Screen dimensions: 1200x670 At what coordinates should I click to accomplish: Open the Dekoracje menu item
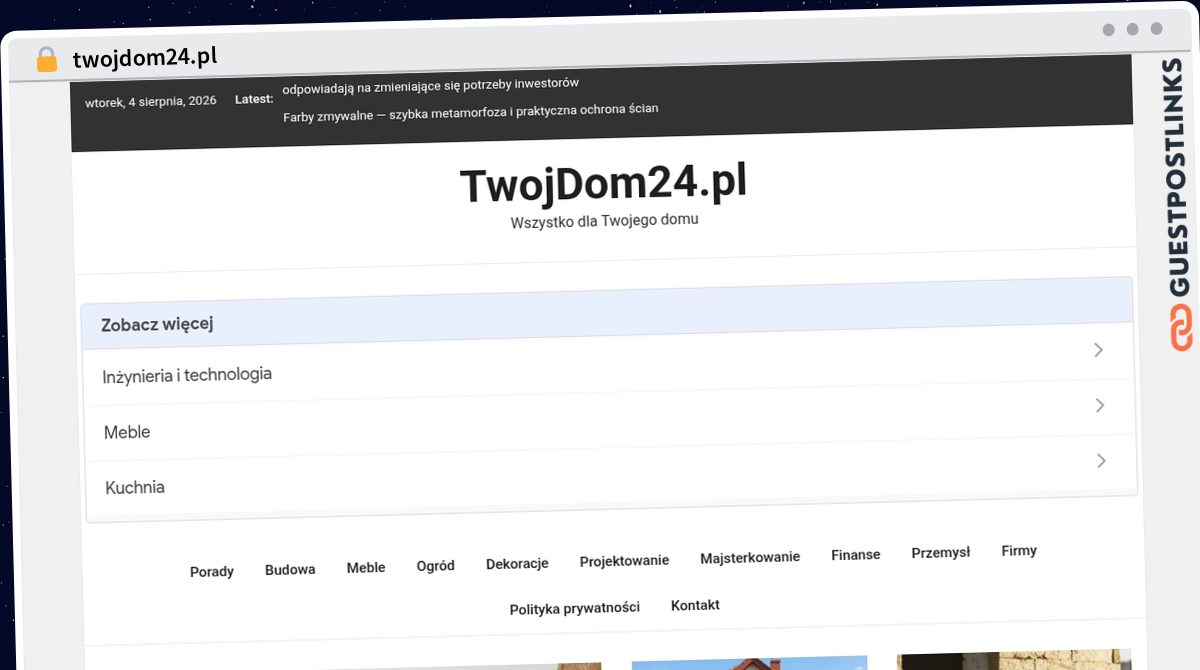tap(517, 563)
